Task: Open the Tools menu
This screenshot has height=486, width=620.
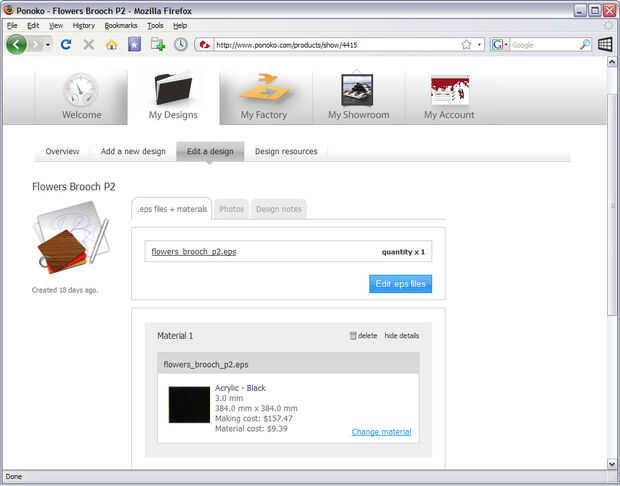Action: click(155, 26)
